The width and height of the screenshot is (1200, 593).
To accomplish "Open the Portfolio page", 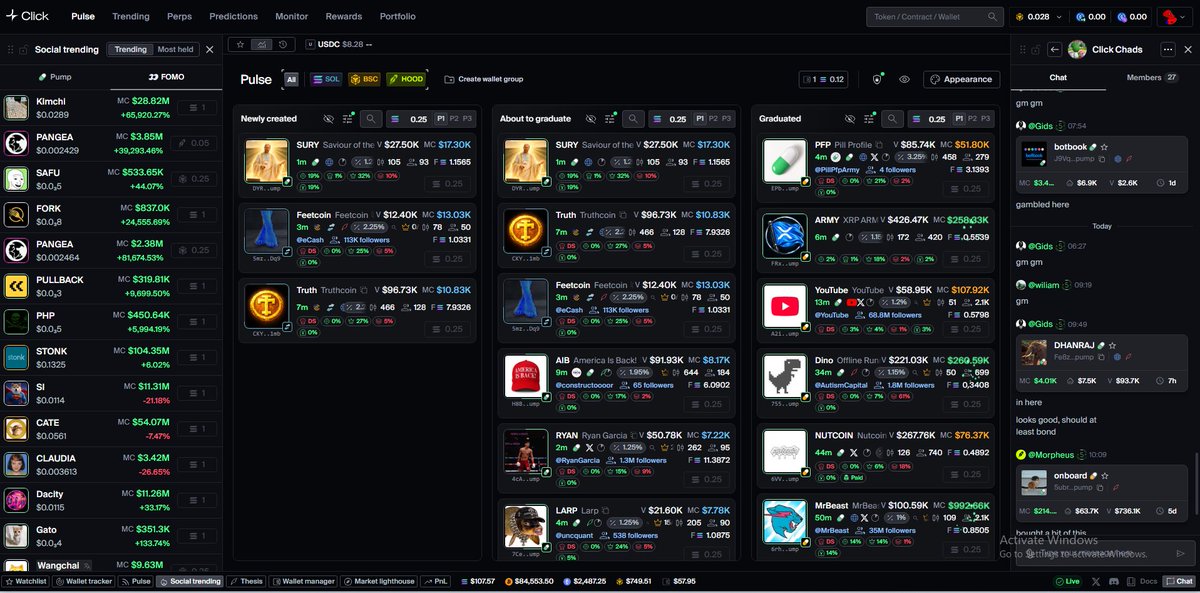I will [397, 16].
